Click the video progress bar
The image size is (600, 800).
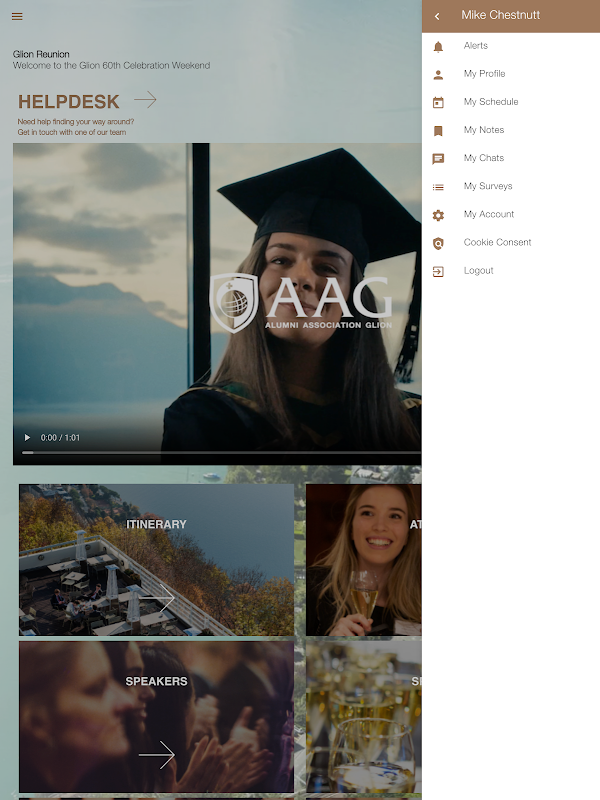point(221,453)
